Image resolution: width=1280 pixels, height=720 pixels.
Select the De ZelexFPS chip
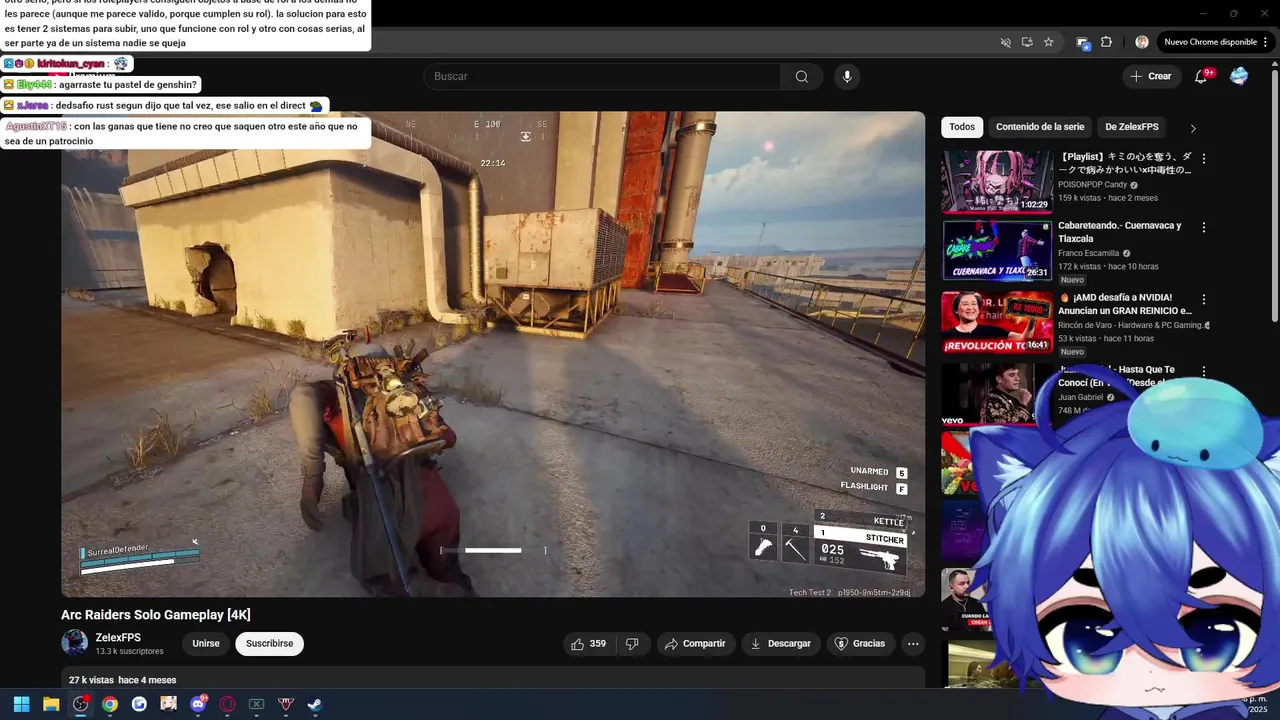[x=1132, y=127]
